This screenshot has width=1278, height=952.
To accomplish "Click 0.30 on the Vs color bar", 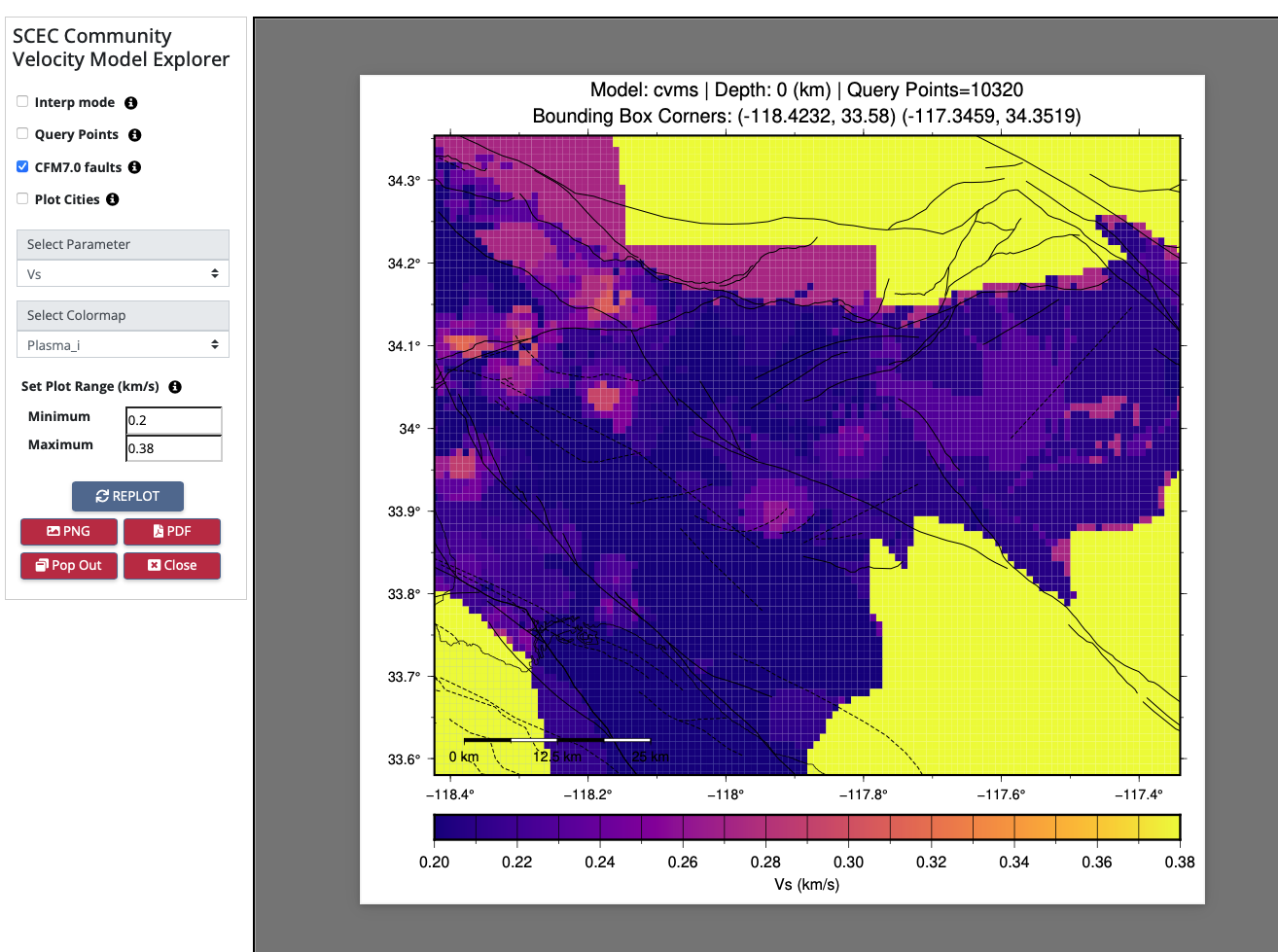I will click(x=848, y=828).
